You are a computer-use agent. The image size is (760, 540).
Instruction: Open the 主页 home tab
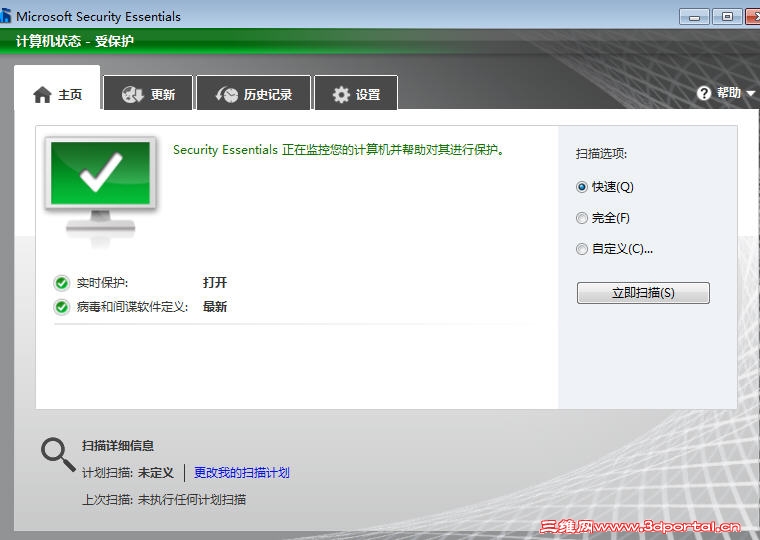[x=57, y=88]
